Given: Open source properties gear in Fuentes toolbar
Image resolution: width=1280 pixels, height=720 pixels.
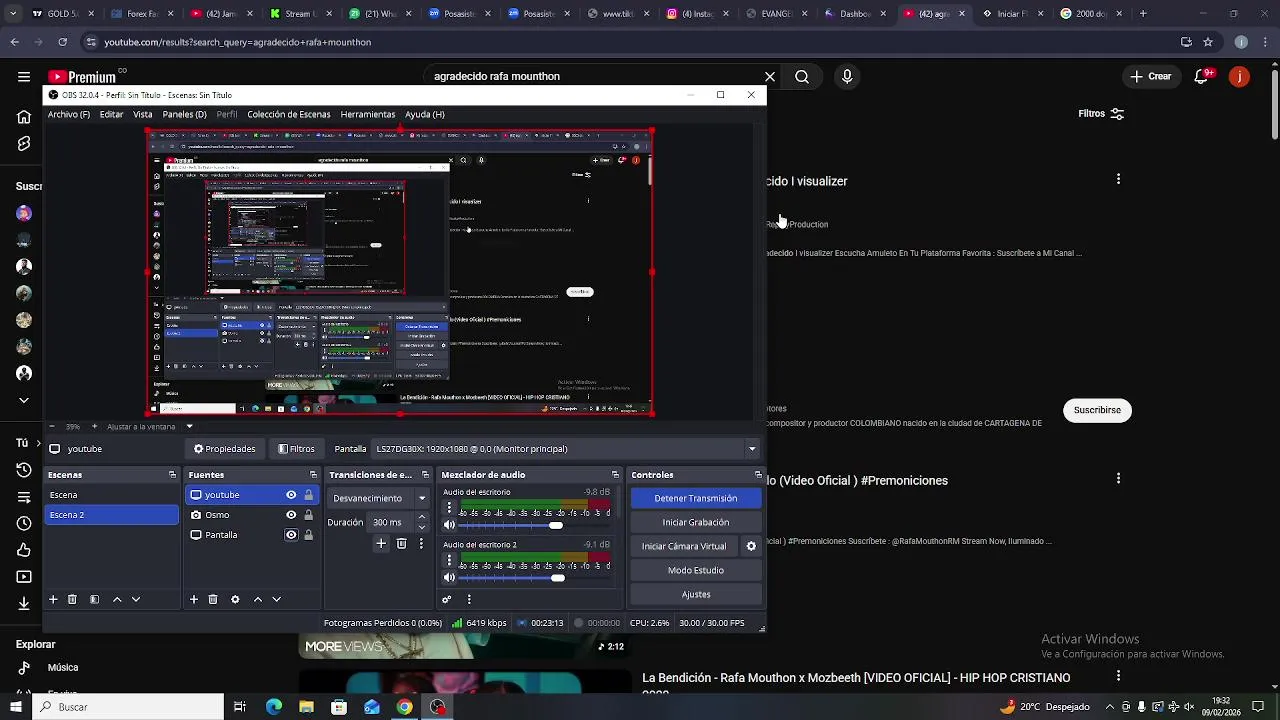Looking at the screenshot, I should tap(235, 599).
